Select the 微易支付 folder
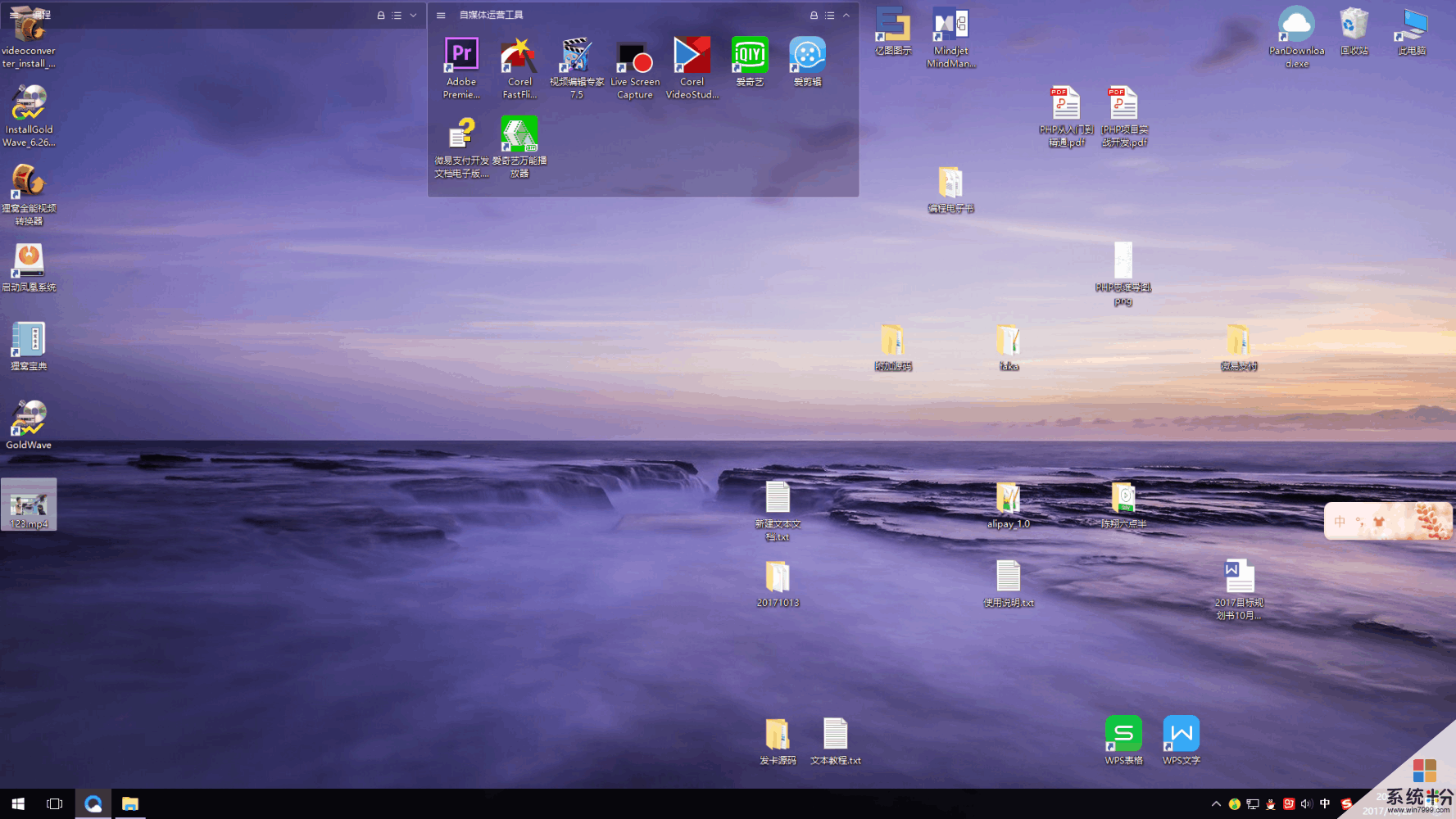Image resolution: width=1456 pixels, height=819 pixels. click(x=1239, y=346)
